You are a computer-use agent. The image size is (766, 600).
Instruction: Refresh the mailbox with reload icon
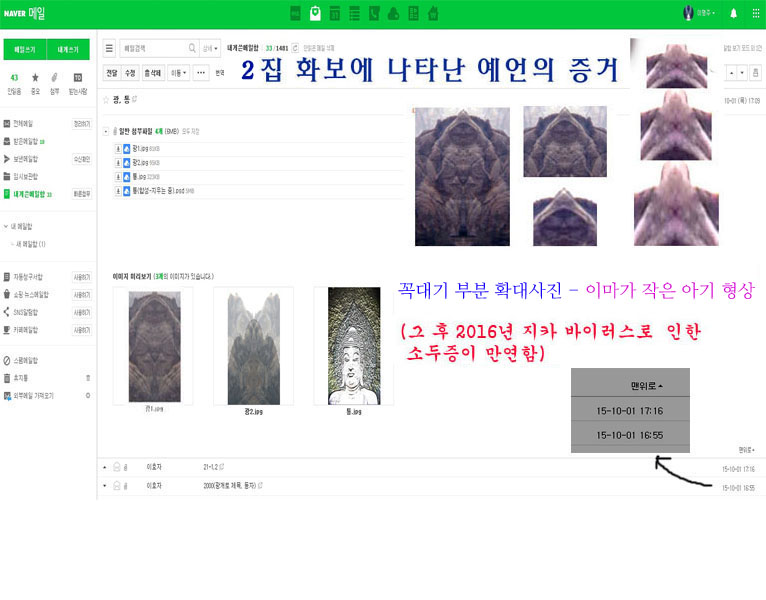pyautogui.click(x=295, y=48)
